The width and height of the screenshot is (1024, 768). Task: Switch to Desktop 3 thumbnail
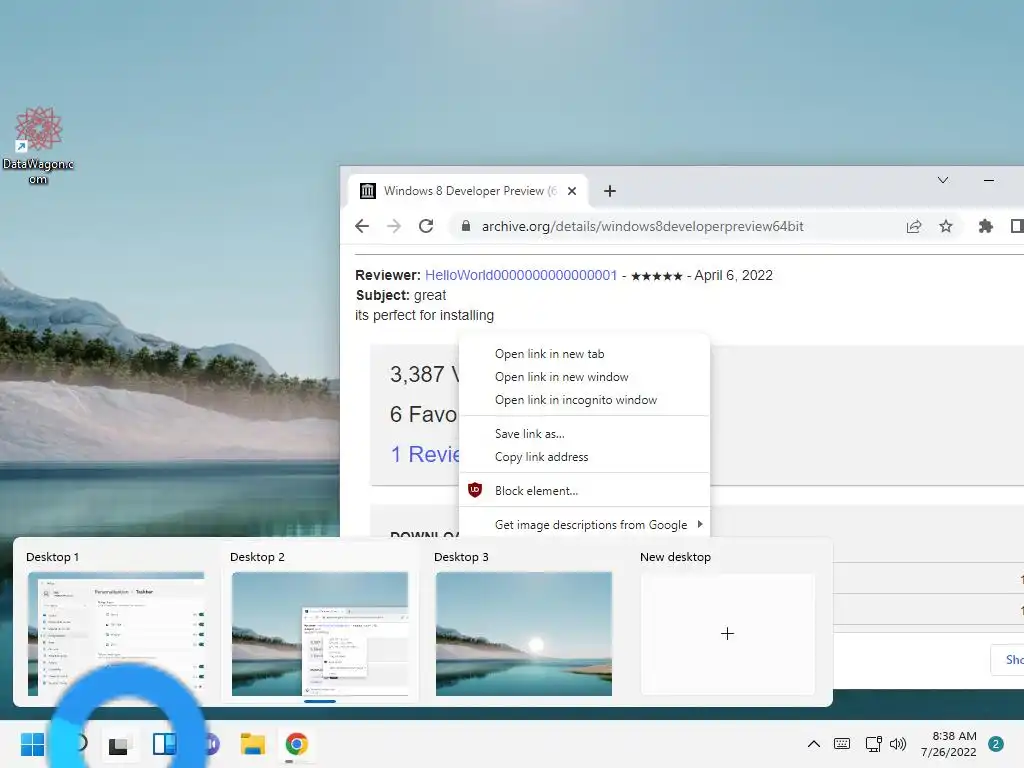[524, 633]
